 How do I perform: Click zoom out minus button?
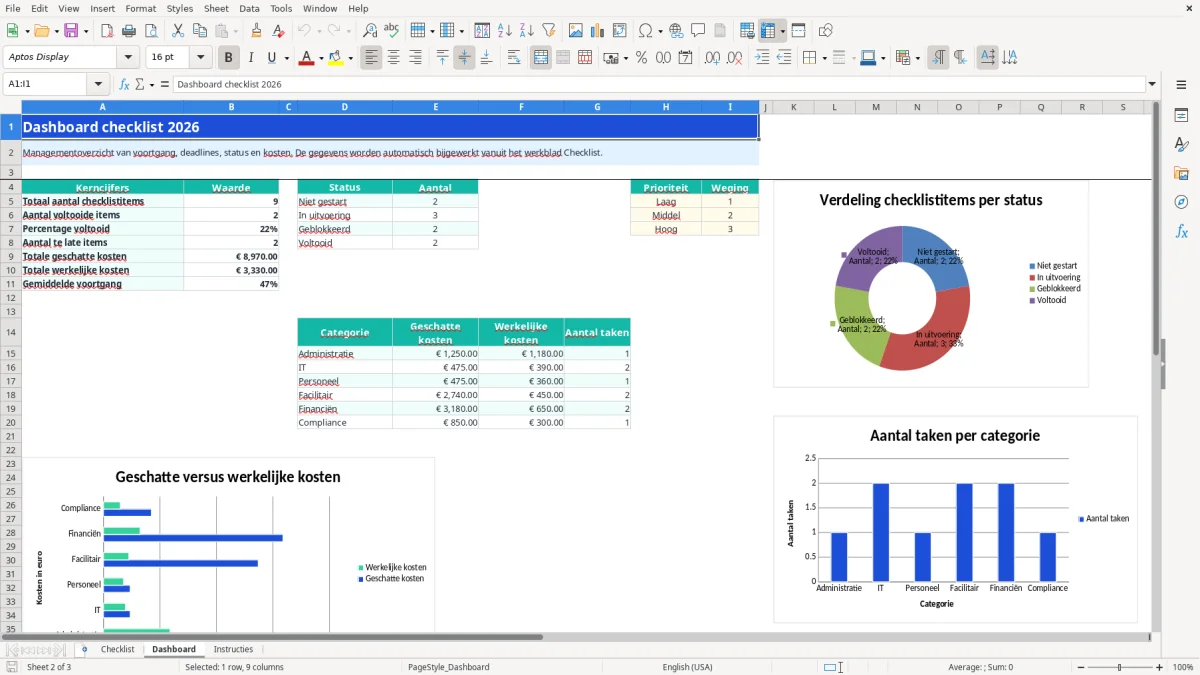1079,667
